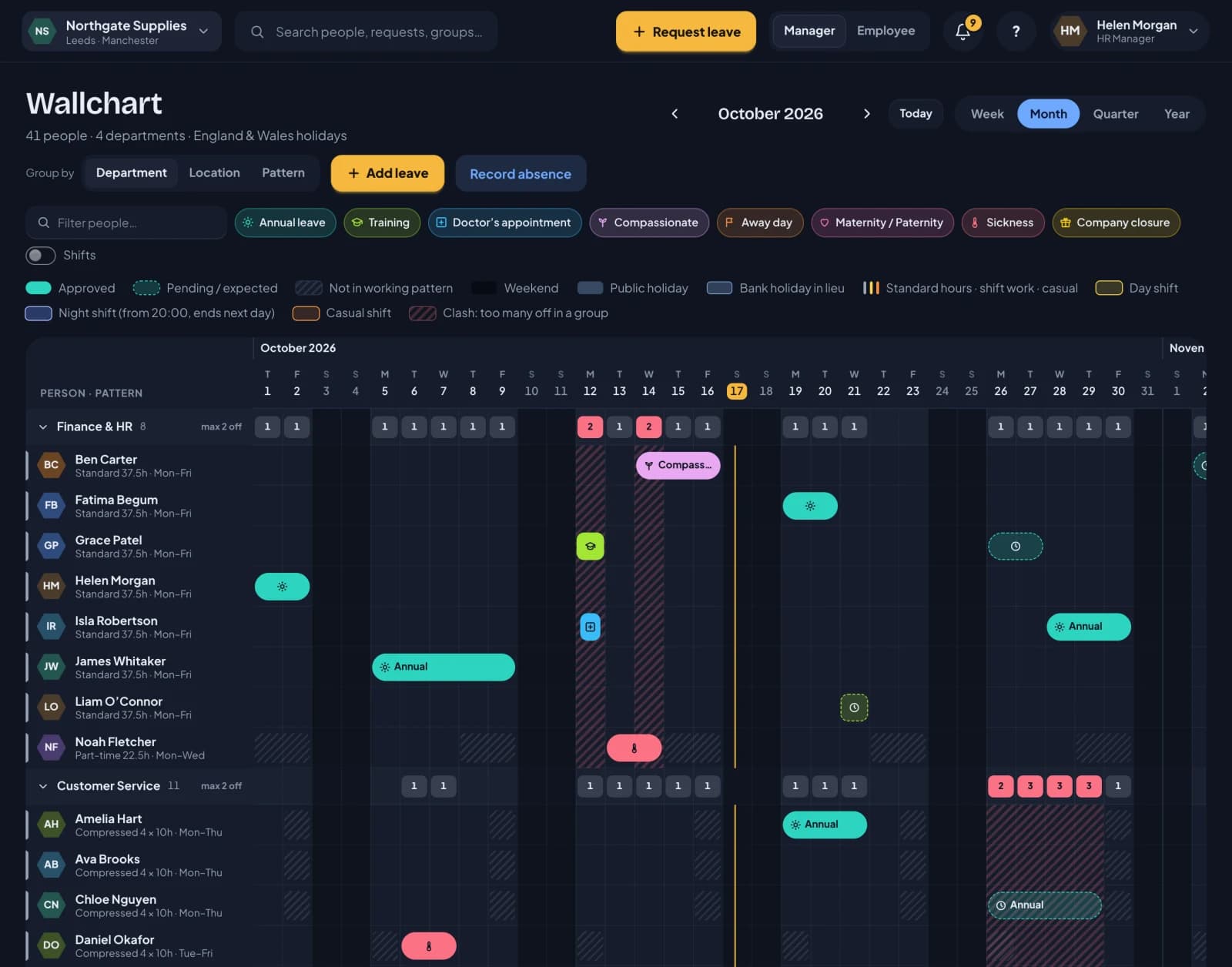The image size is (1232, 967).
Task: Toggle the Sickness filter chip
Action: pos(1003,223)
